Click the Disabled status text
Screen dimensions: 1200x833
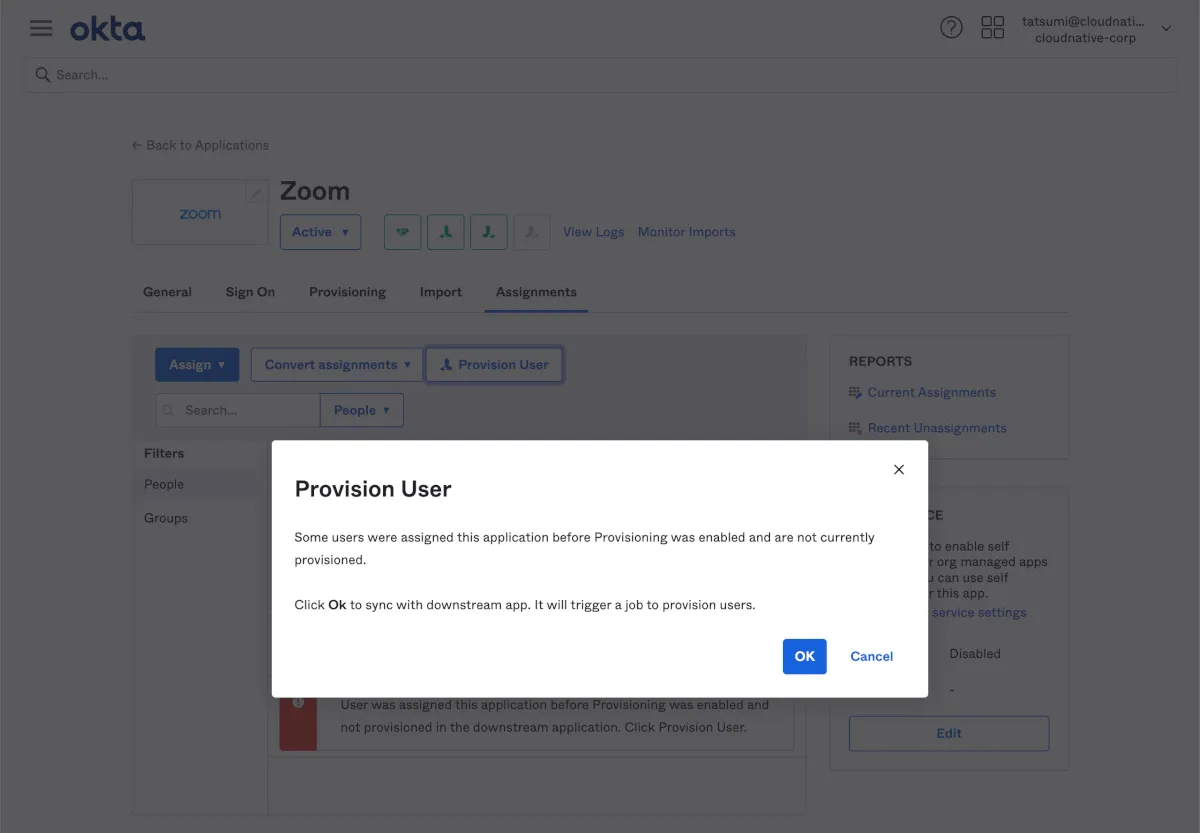point(975,653)
